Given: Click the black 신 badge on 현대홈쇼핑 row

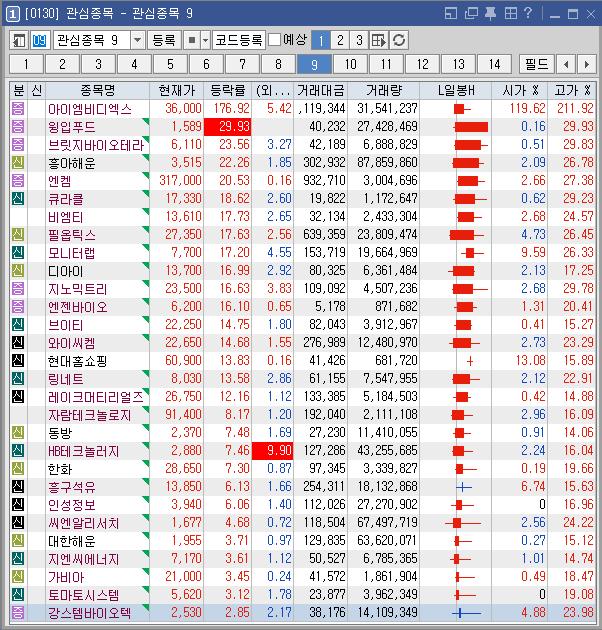Looking at the screenshot, I should click(x=18, y=361).
